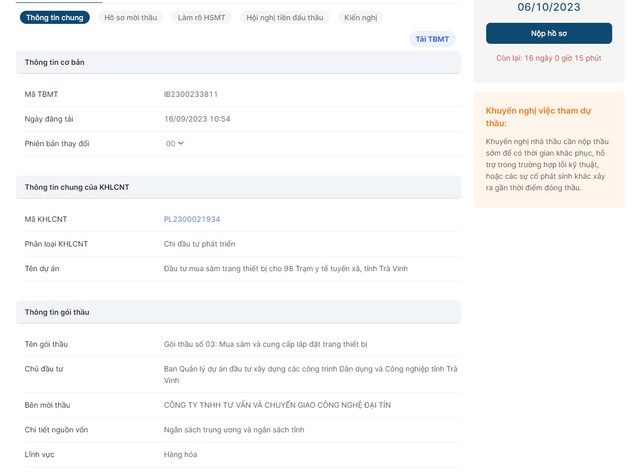This screenshot has height=473, width=640.
Task: Expand the Phiên bản thay đổi dropdown arrow
Action: pos(181,144)
